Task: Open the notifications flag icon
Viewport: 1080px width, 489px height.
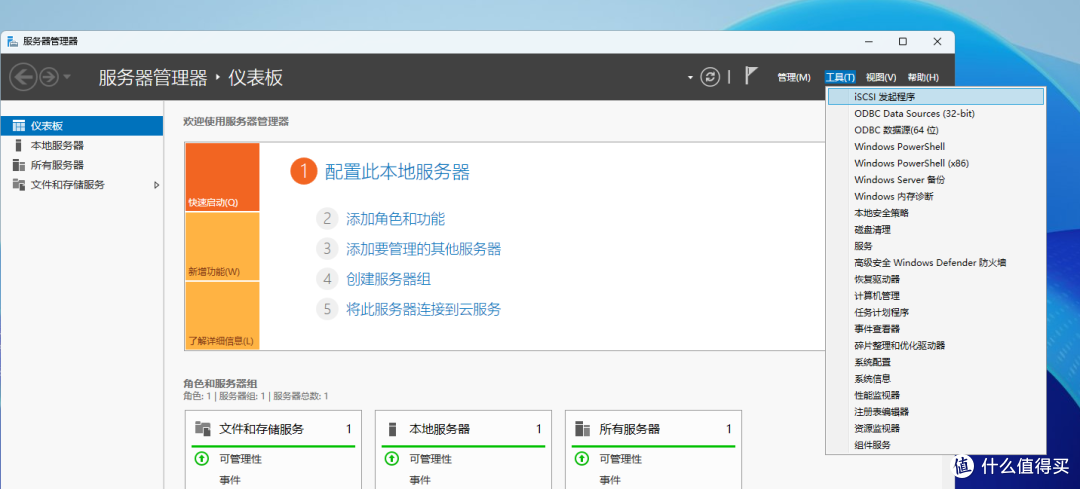Action: tap(751, 76)
